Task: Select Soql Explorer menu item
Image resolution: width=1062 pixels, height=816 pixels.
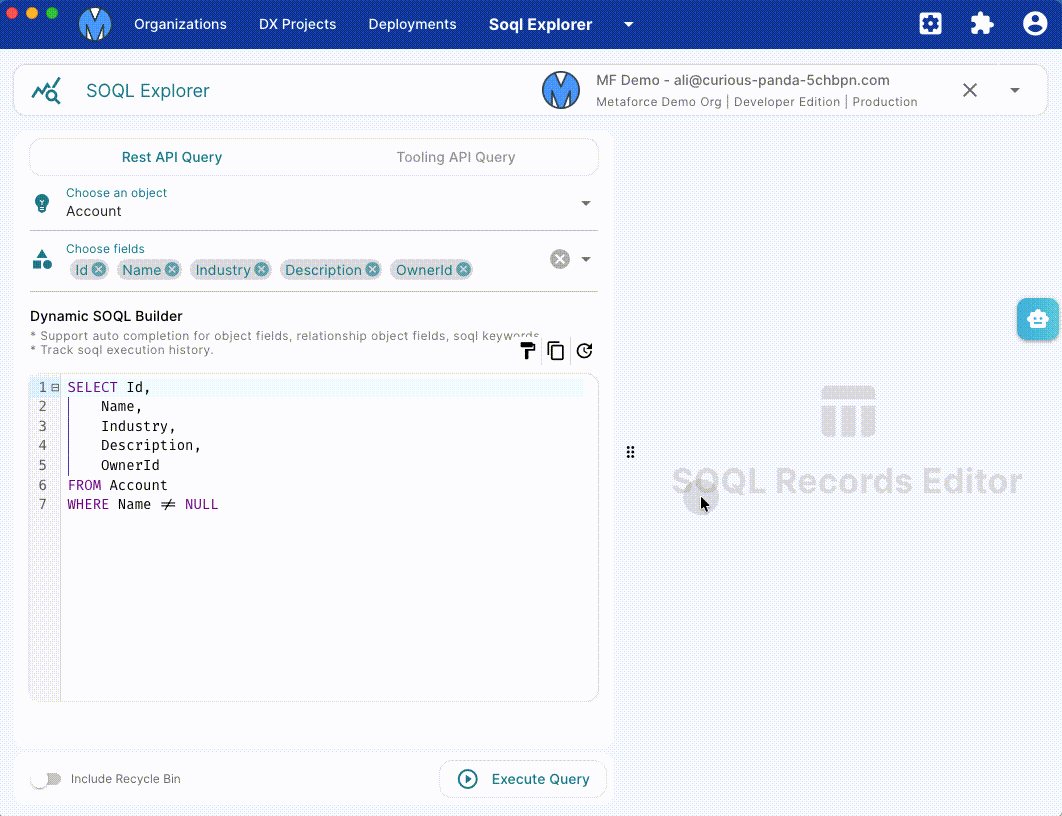Action: pyautogui.click(x=540, y=24)
